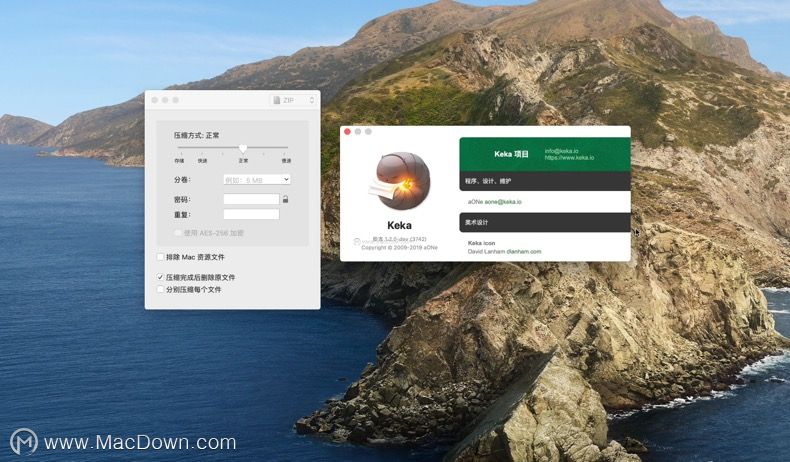Click the lock icon beside password field
Viewport: 790px width, 462px height.
(285, 200)
